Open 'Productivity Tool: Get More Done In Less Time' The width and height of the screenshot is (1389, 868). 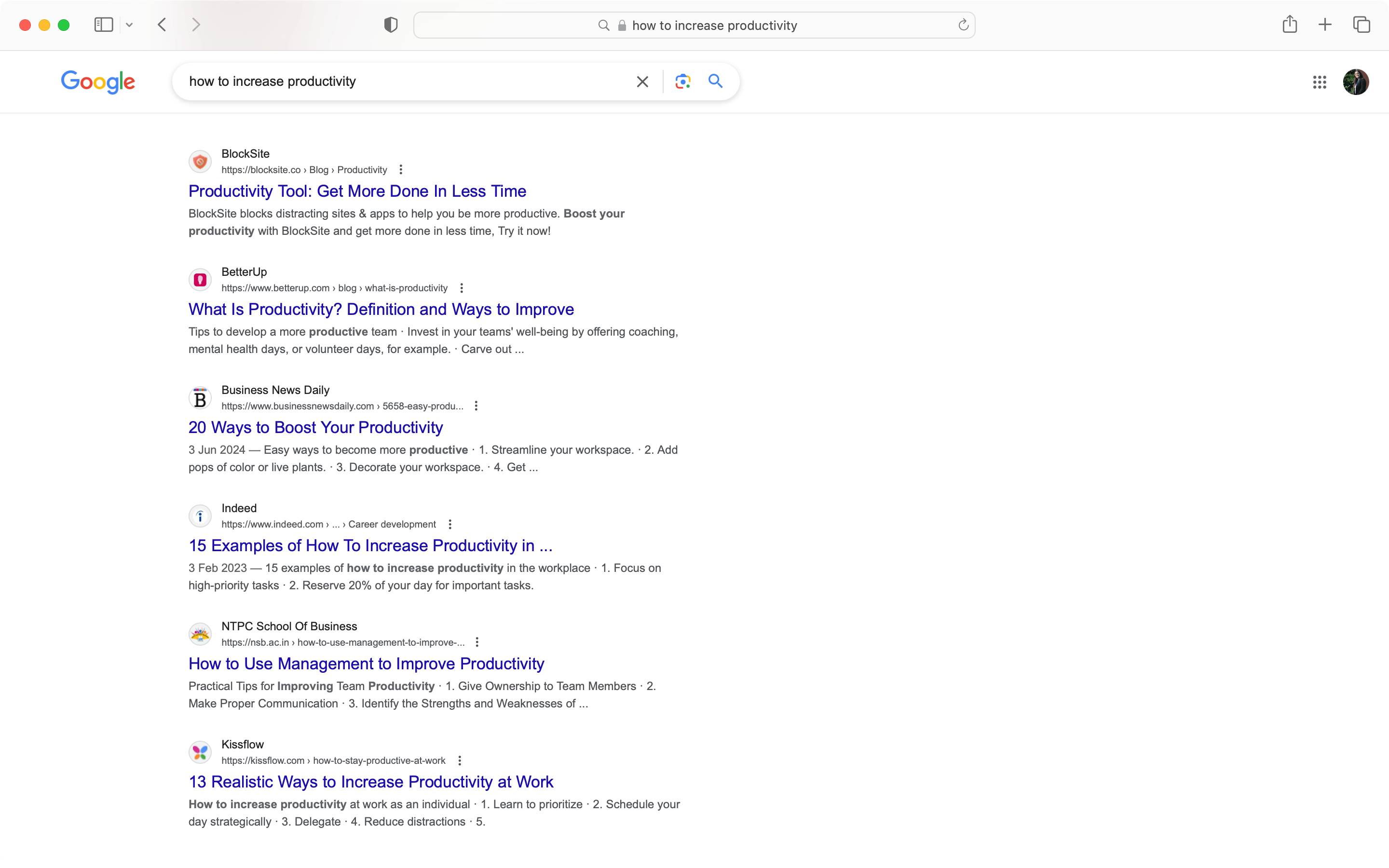click(357, 191)
